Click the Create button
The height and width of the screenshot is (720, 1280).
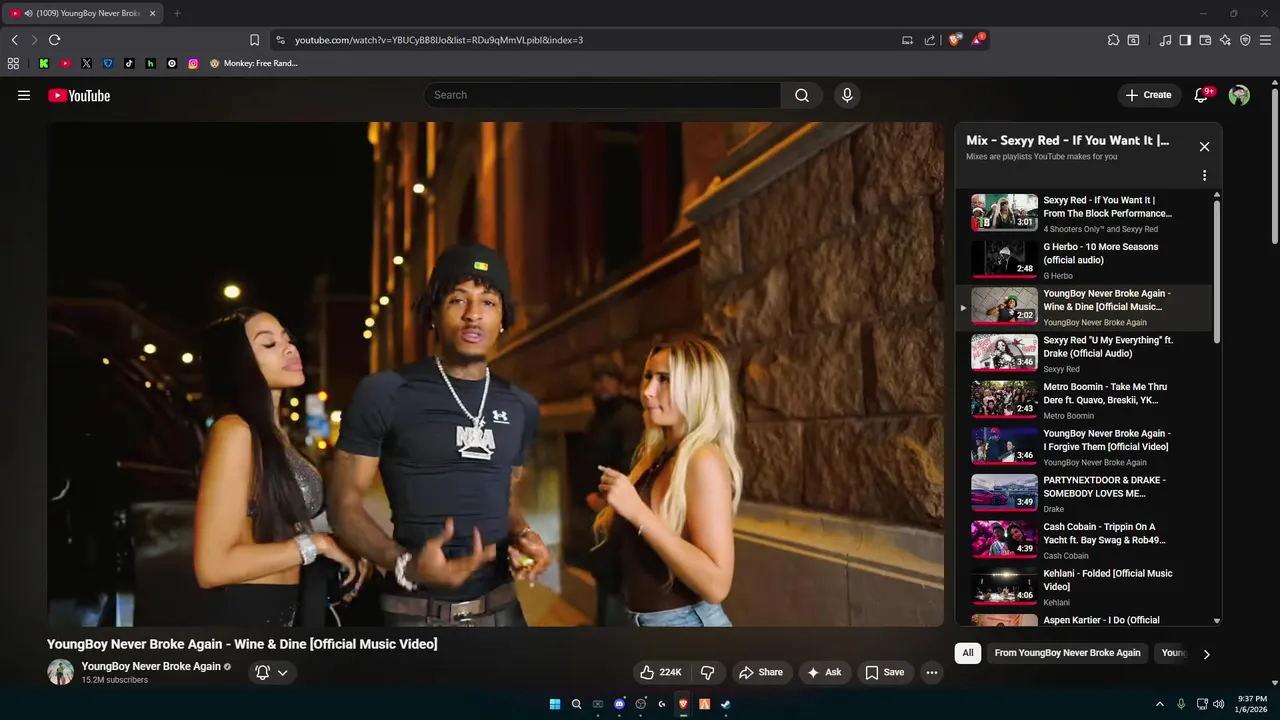[1148, 95]
